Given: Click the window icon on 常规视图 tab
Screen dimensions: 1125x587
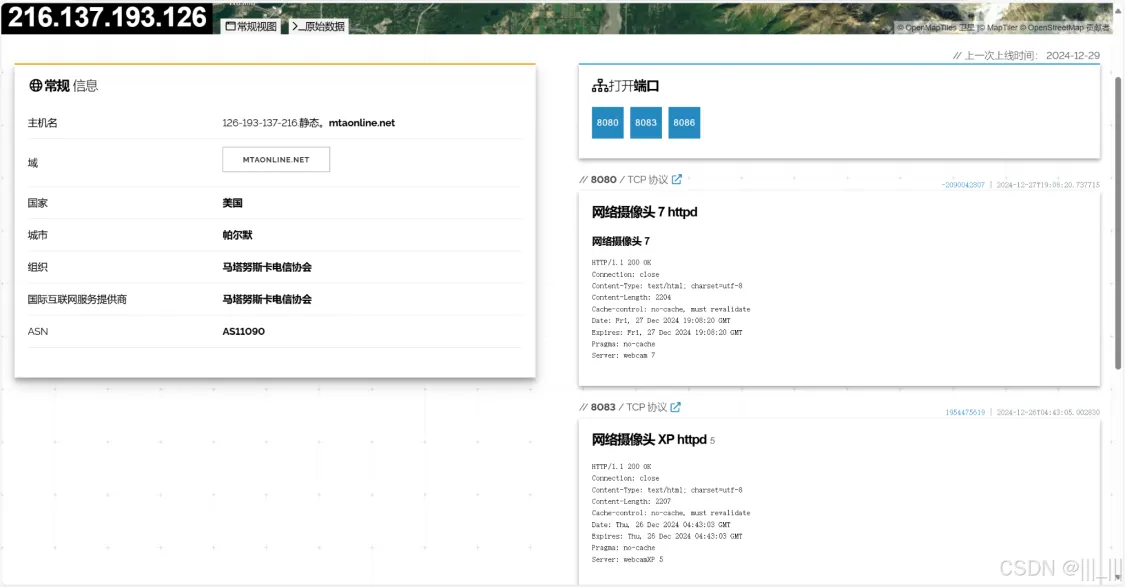Looking at the screenshot, I should [x=231, y=27].
